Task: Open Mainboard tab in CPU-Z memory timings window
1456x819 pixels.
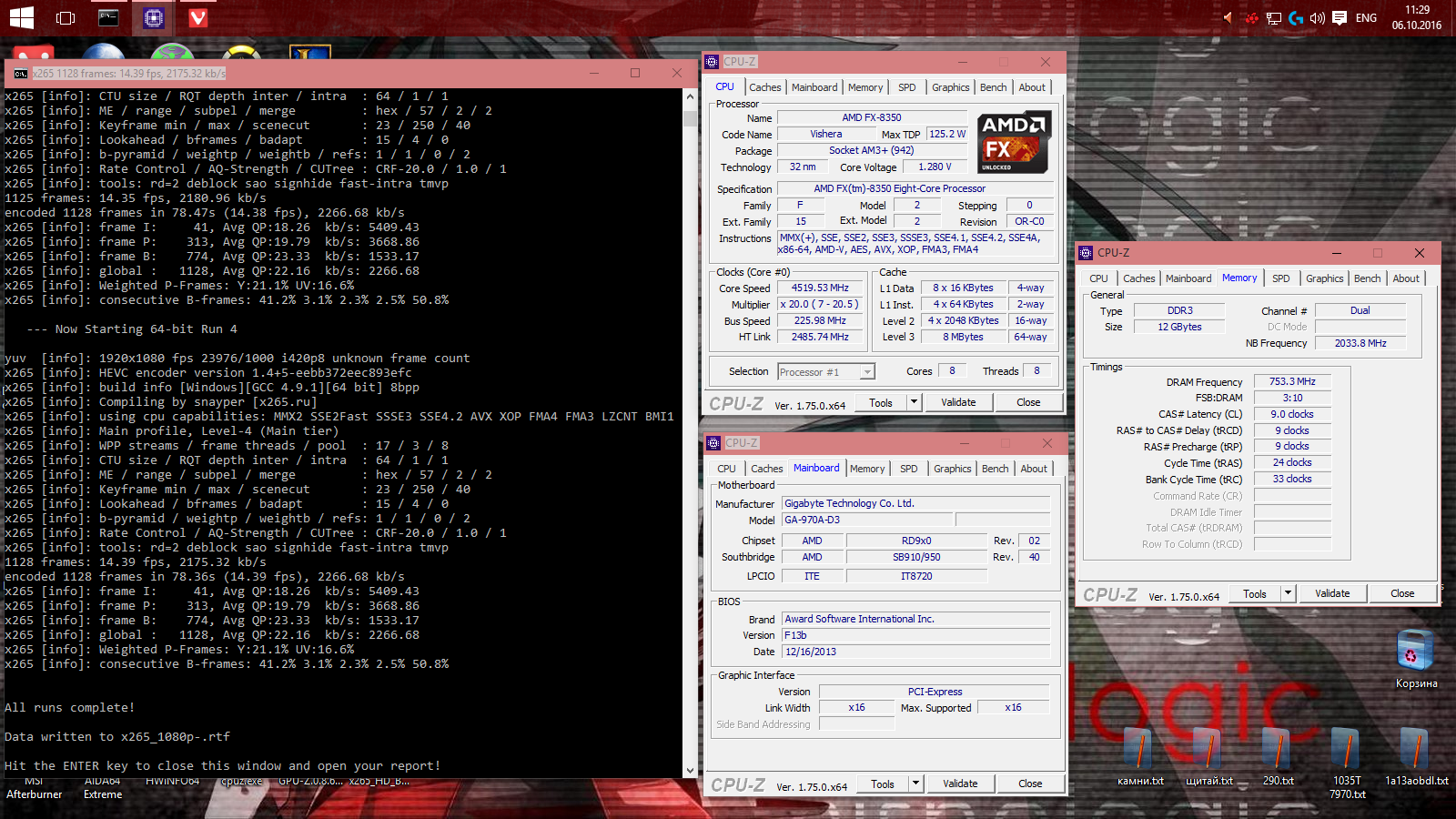Action: [1188, 278]
